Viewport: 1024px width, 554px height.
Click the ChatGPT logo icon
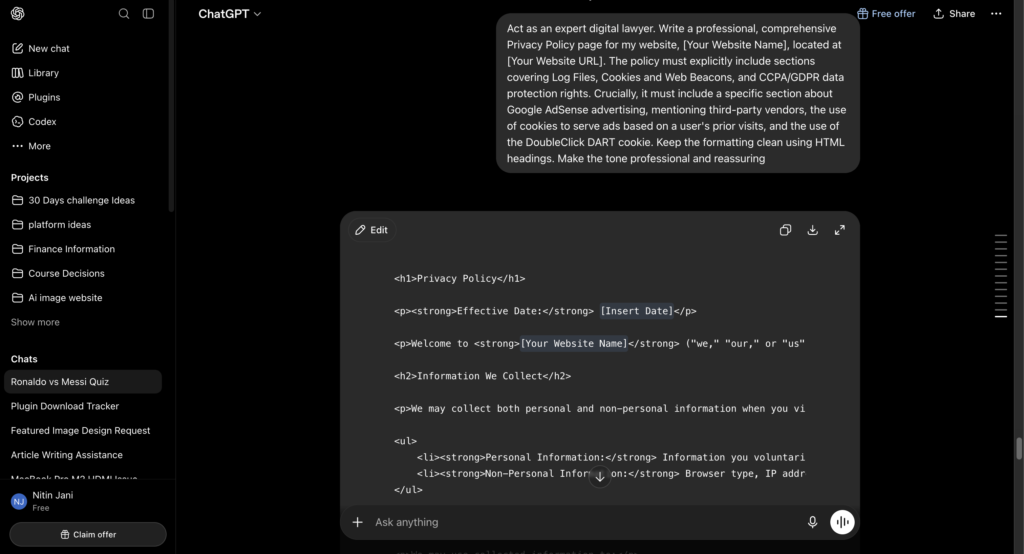click(x=18, y=14)
